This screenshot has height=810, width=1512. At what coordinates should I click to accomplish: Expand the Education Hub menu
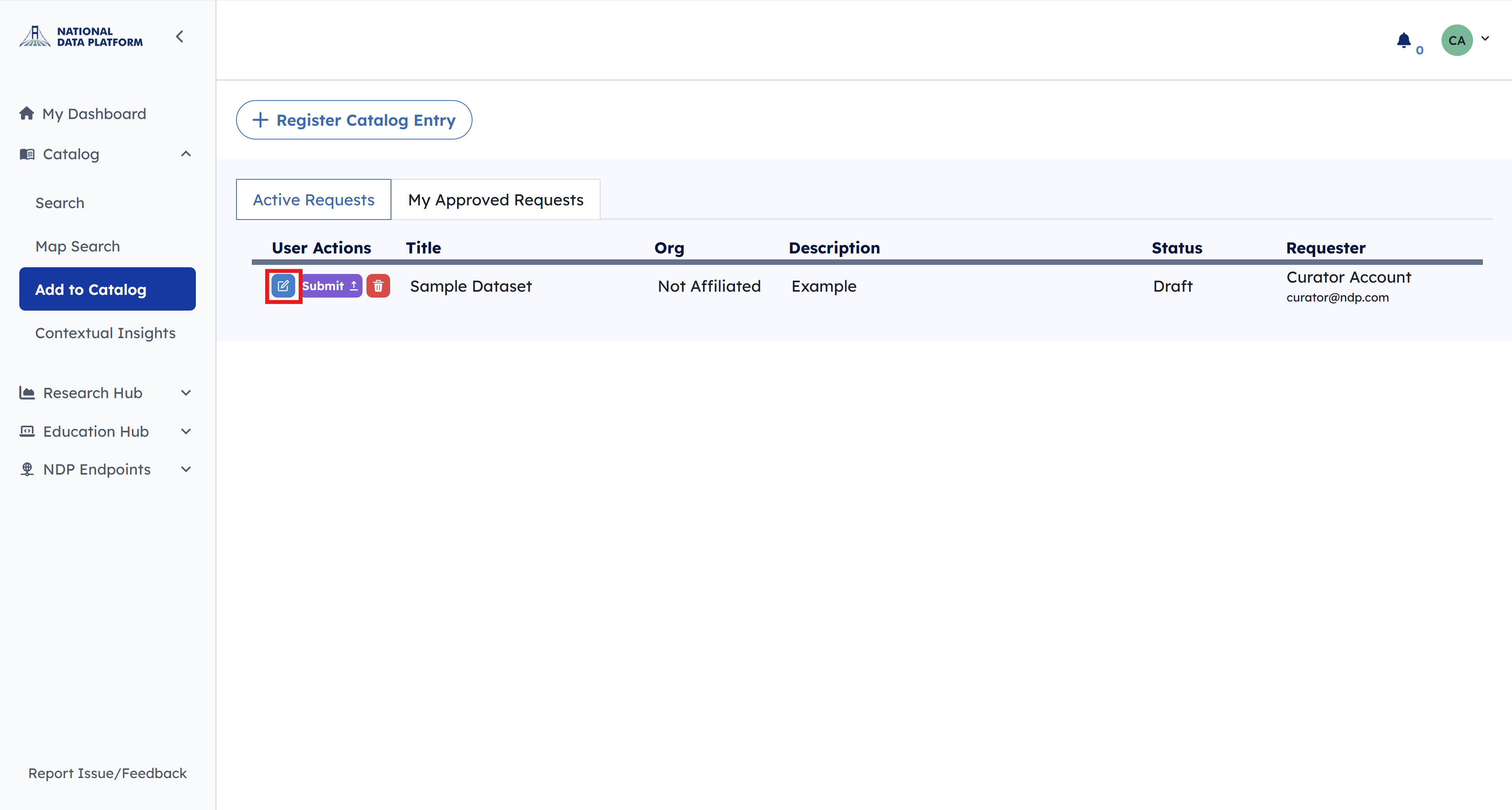186,432
